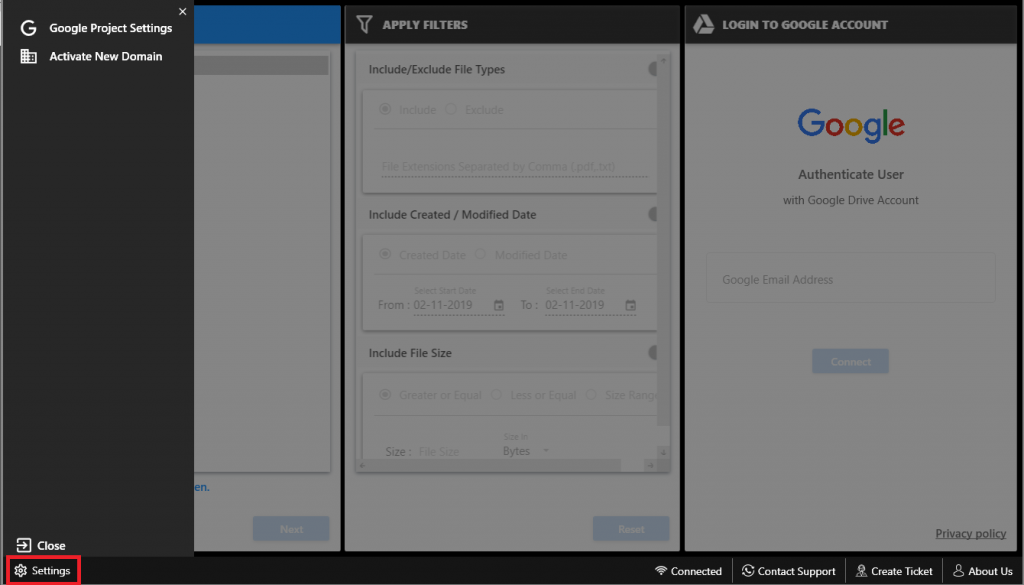Screen dimensions: 1024x585
Task: Click the Reset button in Apply Filters
Action: click(x=631, y=529)
